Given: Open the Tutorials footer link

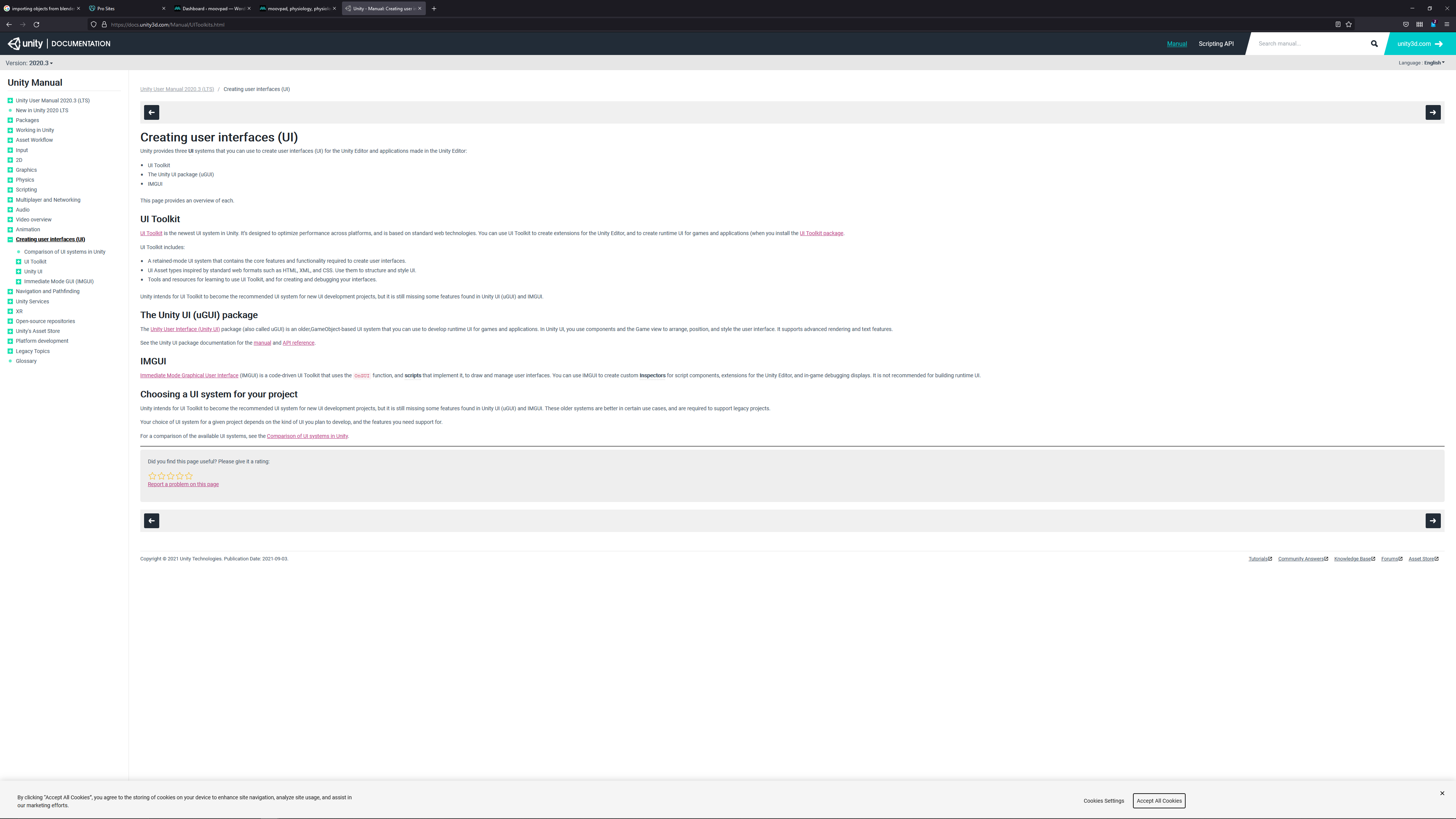Looking at the screenshot, I should 1260,559.
